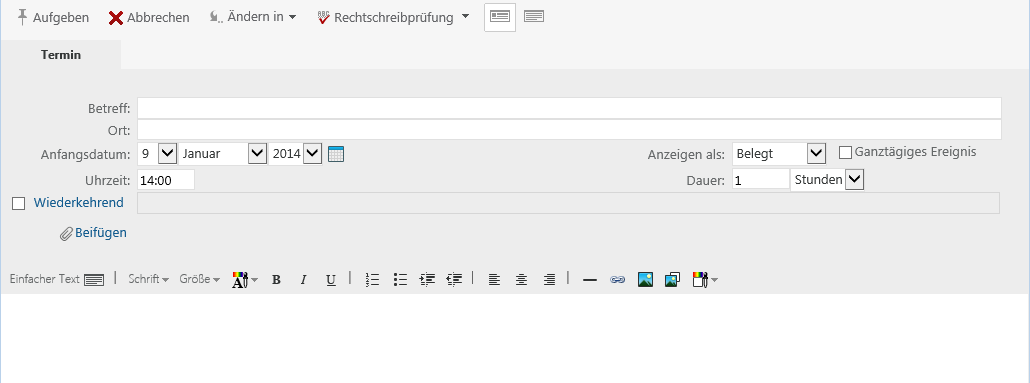Switch to Einfacher Text mode
This screenshot has height=383, width=1030.
pyautogui.click(x=56, y=279)
